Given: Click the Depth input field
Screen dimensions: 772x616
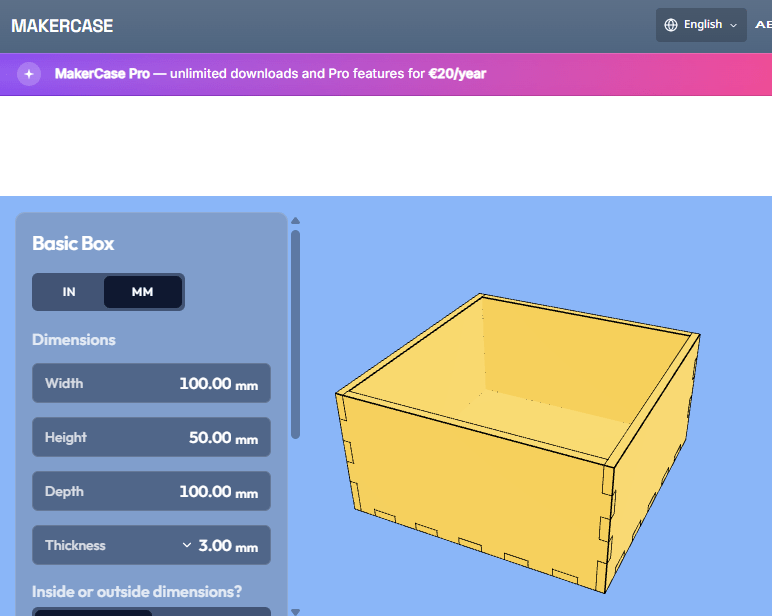Looking at the screenshot, I should (x=151, y=491).
